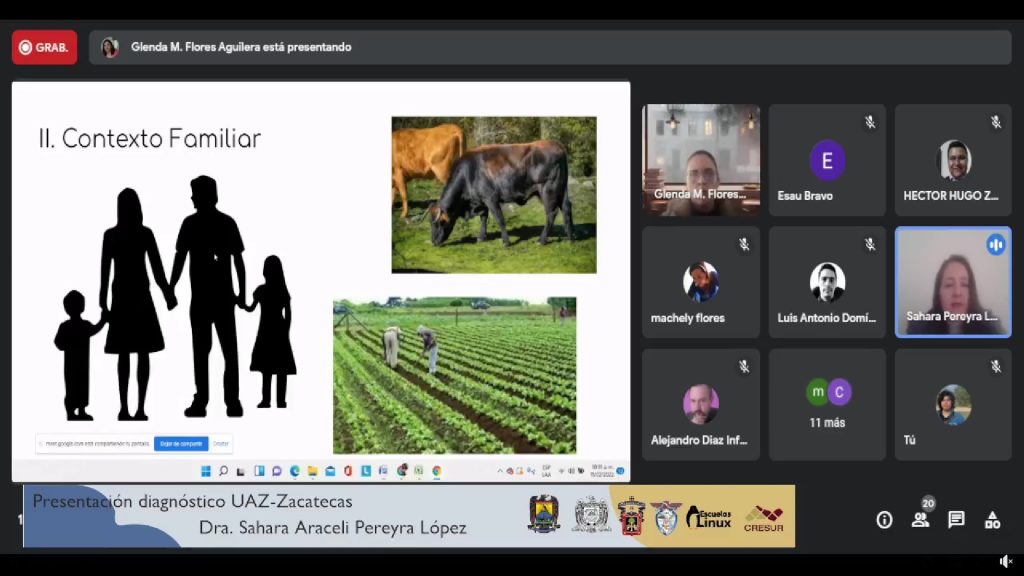
Task: Open the chat panel icon
Action: click(x=956, y=520)
